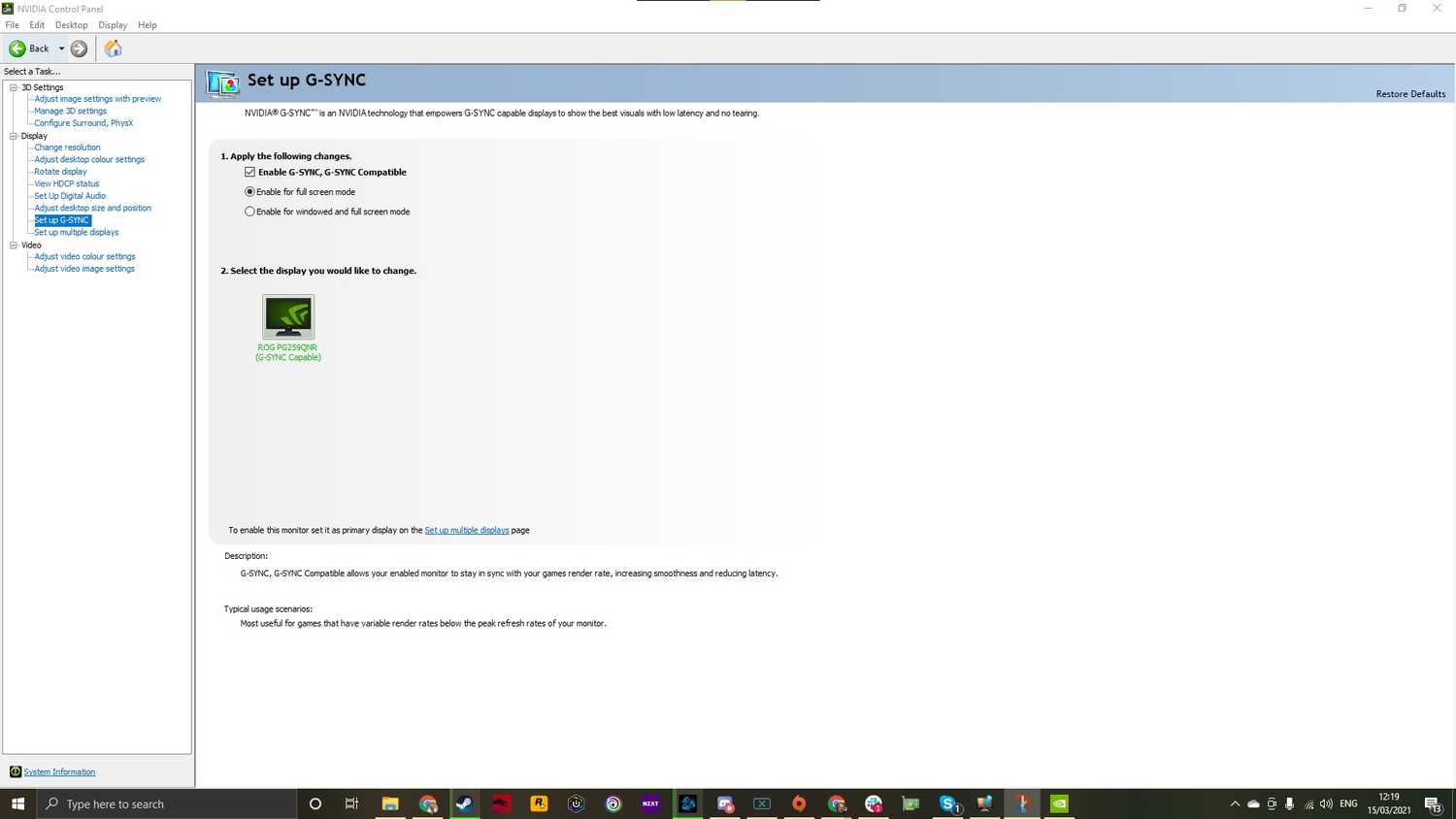
Task: Open the System Information link
Action: 59,772
